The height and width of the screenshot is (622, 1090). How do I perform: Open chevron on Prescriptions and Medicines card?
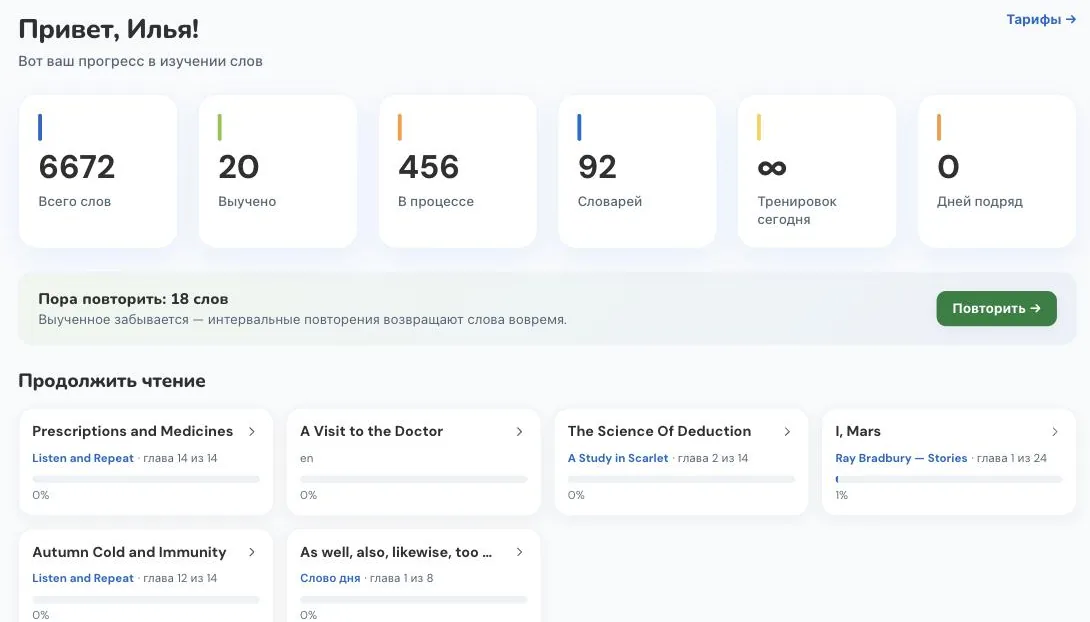coord(252,432)
